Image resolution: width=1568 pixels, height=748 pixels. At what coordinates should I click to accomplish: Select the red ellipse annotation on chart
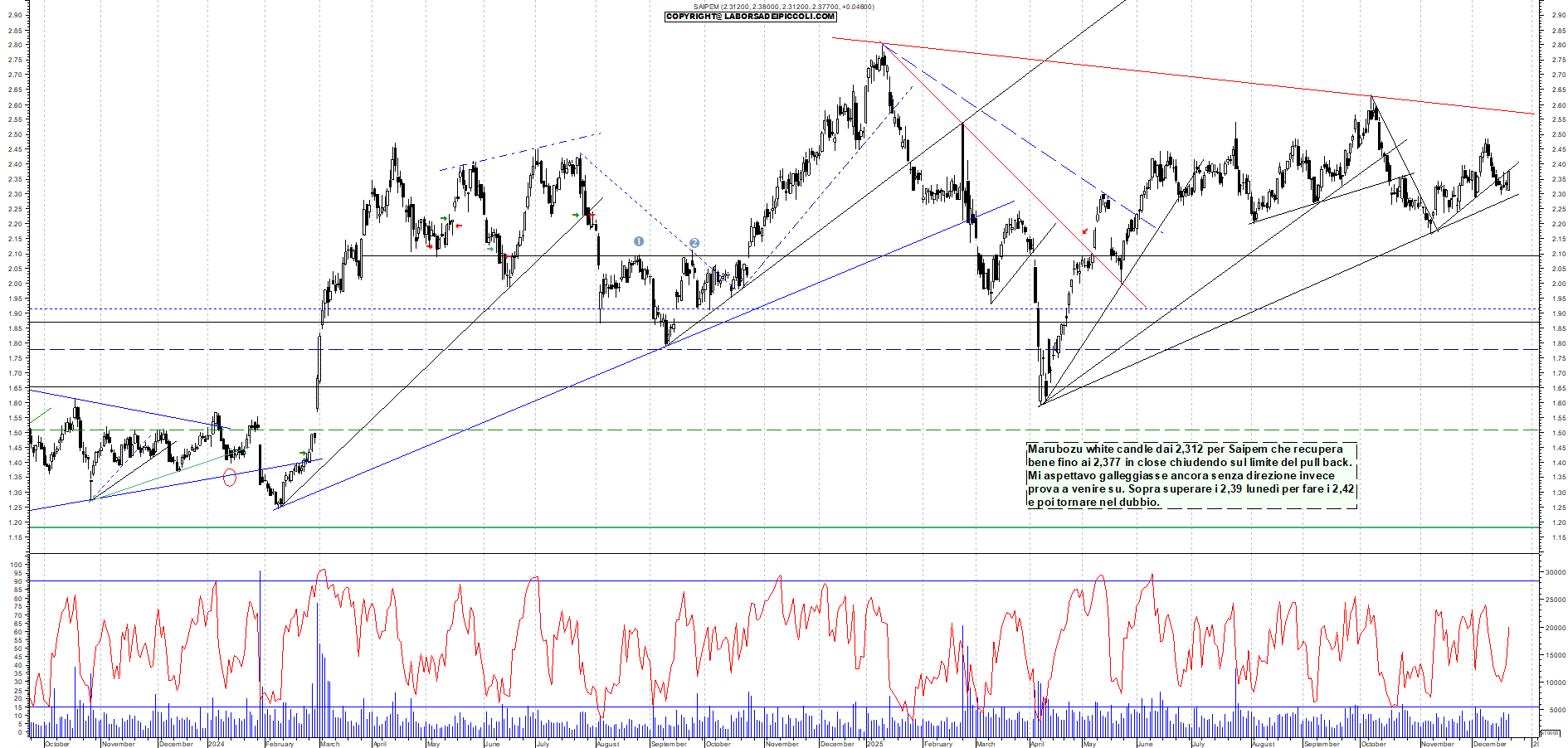230,477
